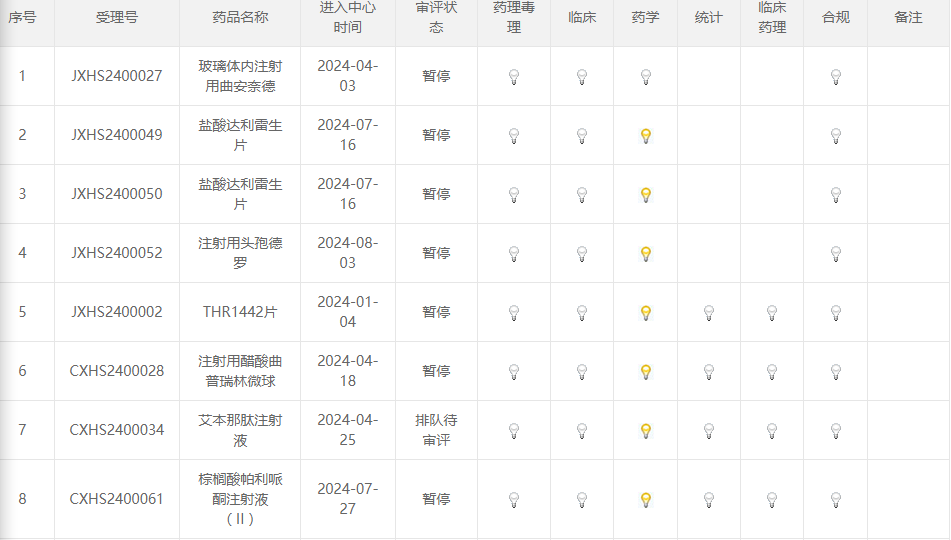This screenshot has height=540, width=951.
Task: Click the 备注 column header
Action: [908, 18]
